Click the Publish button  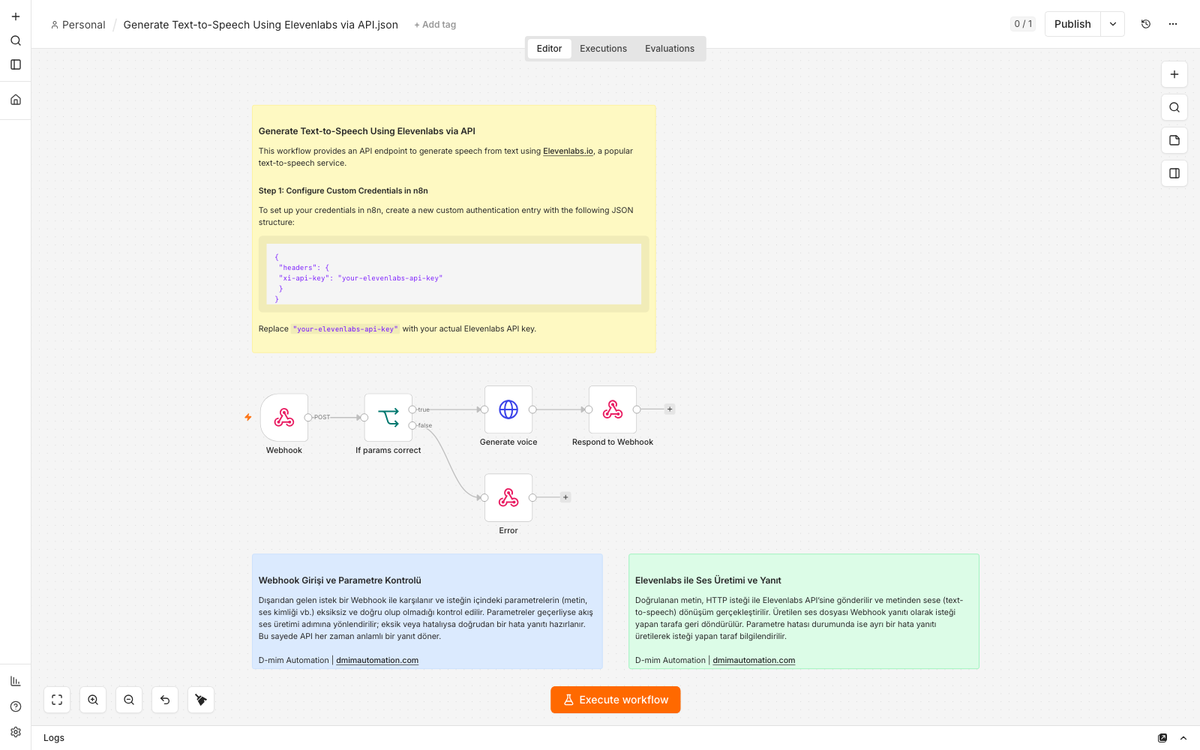point(1072,24)
